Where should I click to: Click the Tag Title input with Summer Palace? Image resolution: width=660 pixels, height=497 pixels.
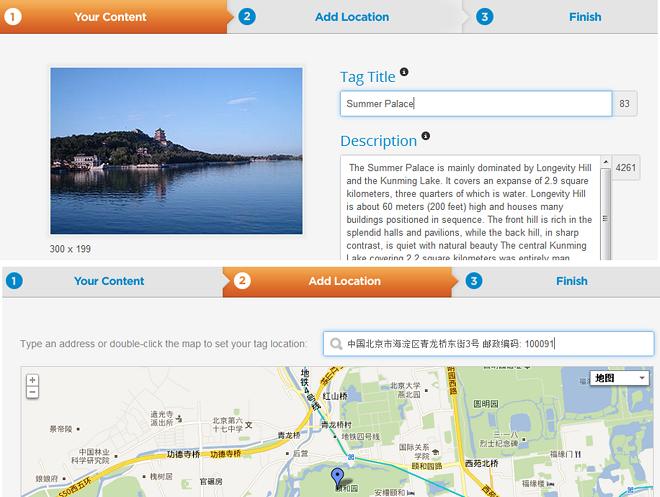pyautogui.click(x=476, y=104)
